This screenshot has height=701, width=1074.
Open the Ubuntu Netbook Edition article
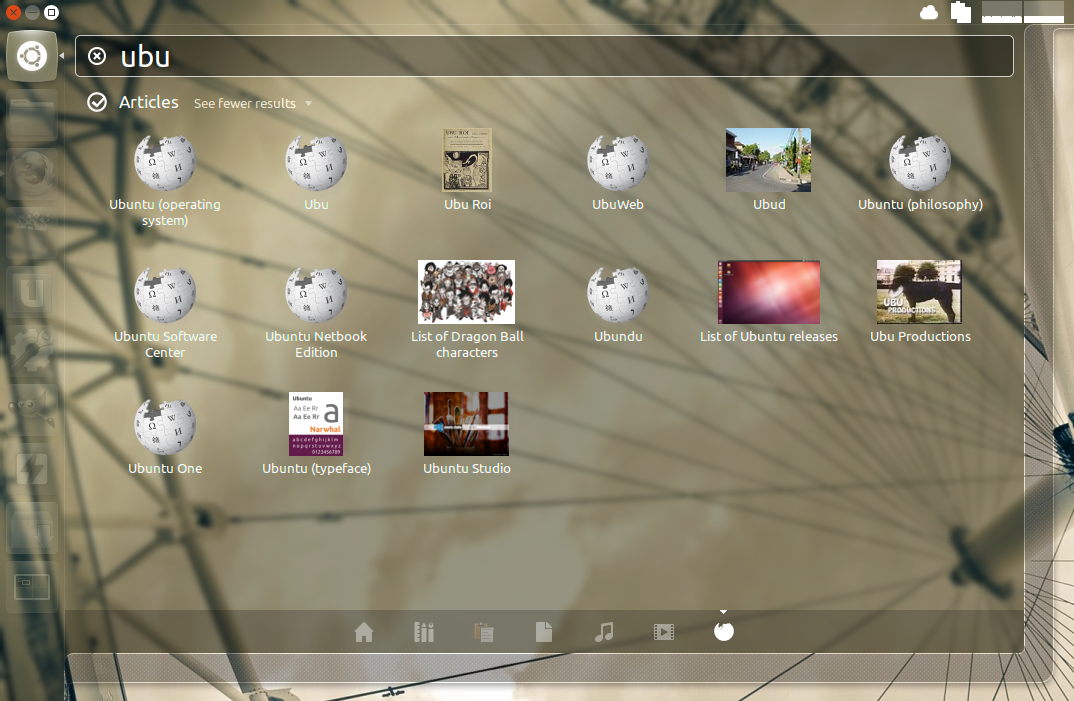[316, 312]
